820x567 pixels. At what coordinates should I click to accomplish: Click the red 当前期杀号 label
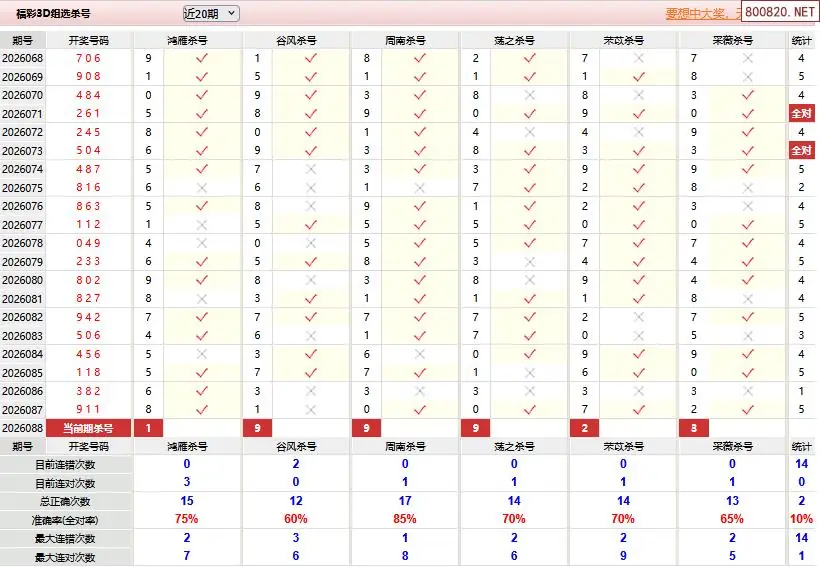88,428
